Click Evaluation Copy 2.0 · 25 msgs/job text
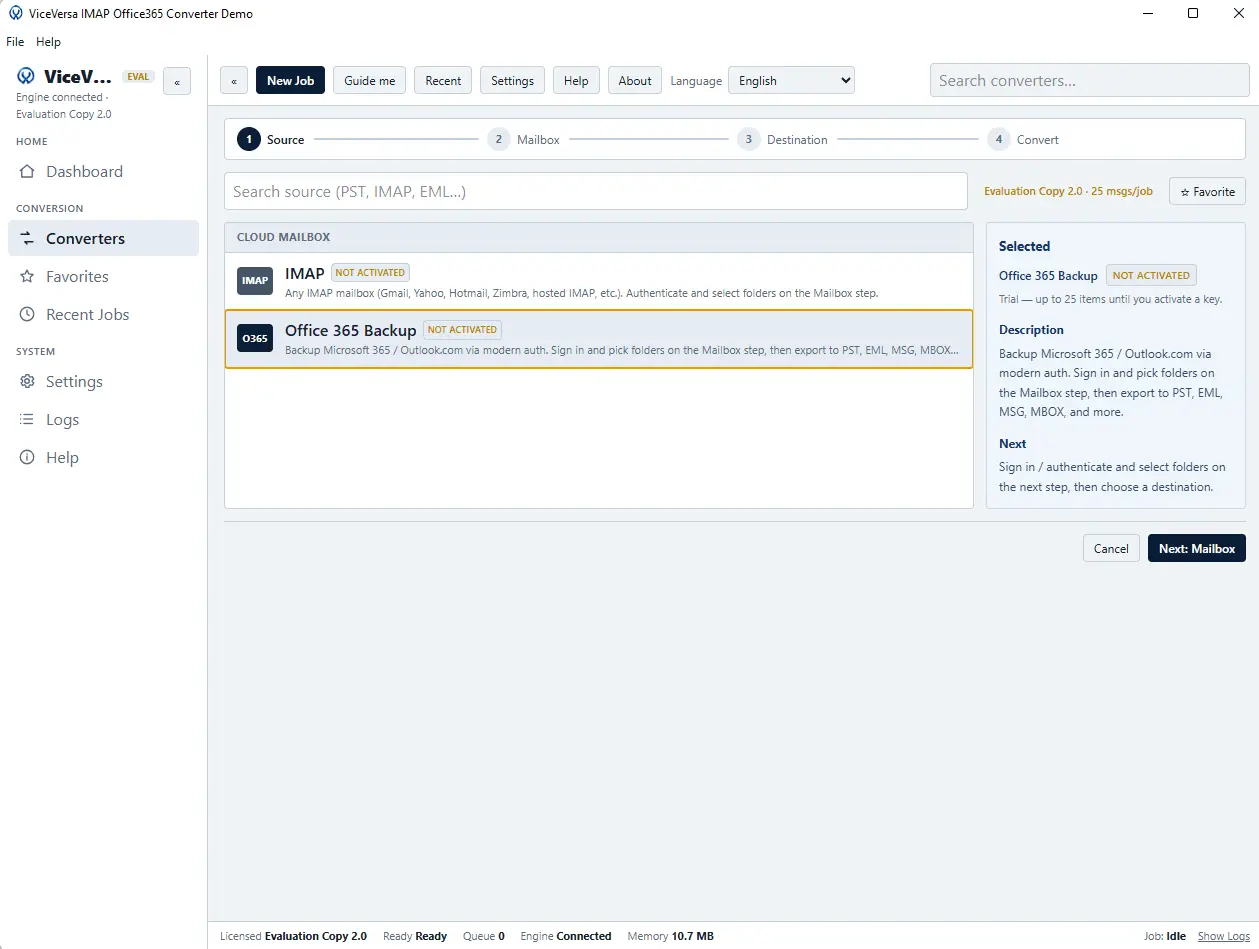1259x949 pixels. point(1069,191)
